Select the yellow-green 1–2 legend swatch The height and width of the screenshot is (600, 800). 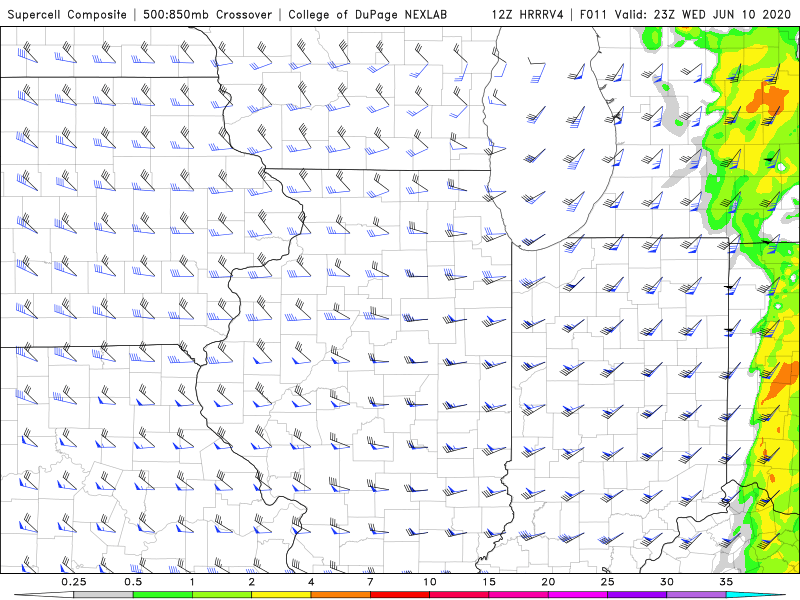(x=222, y=595)
